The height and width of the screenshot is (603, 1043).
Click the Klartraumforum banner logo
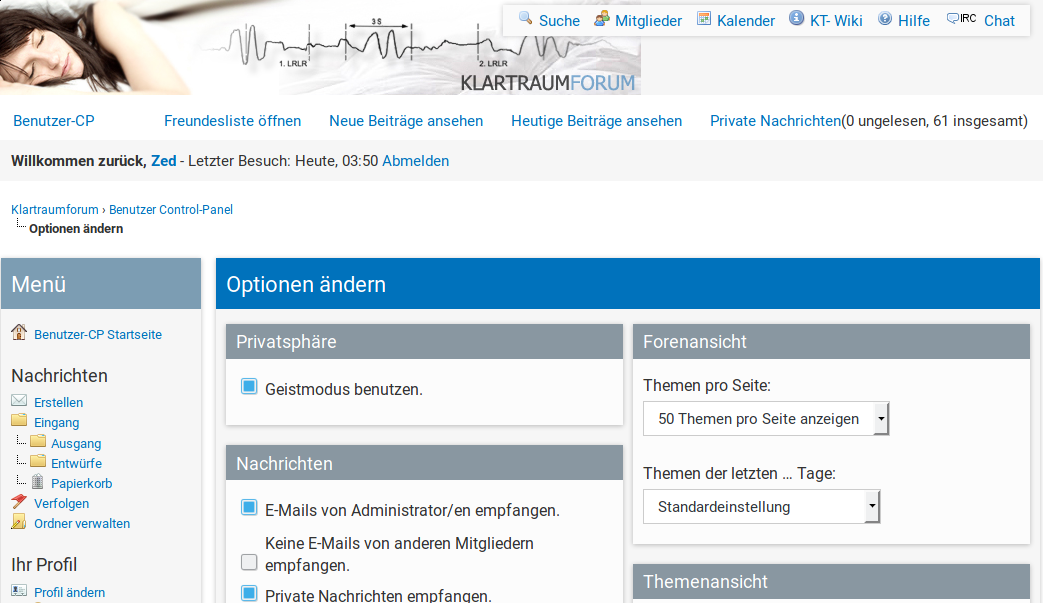(548, 82)
